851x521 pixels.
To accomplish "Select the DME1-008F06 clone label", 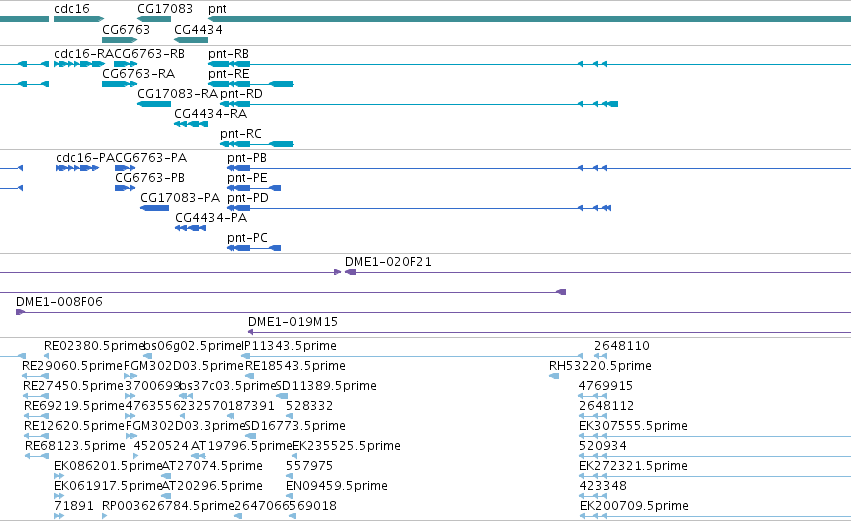I will coord(59,302).
